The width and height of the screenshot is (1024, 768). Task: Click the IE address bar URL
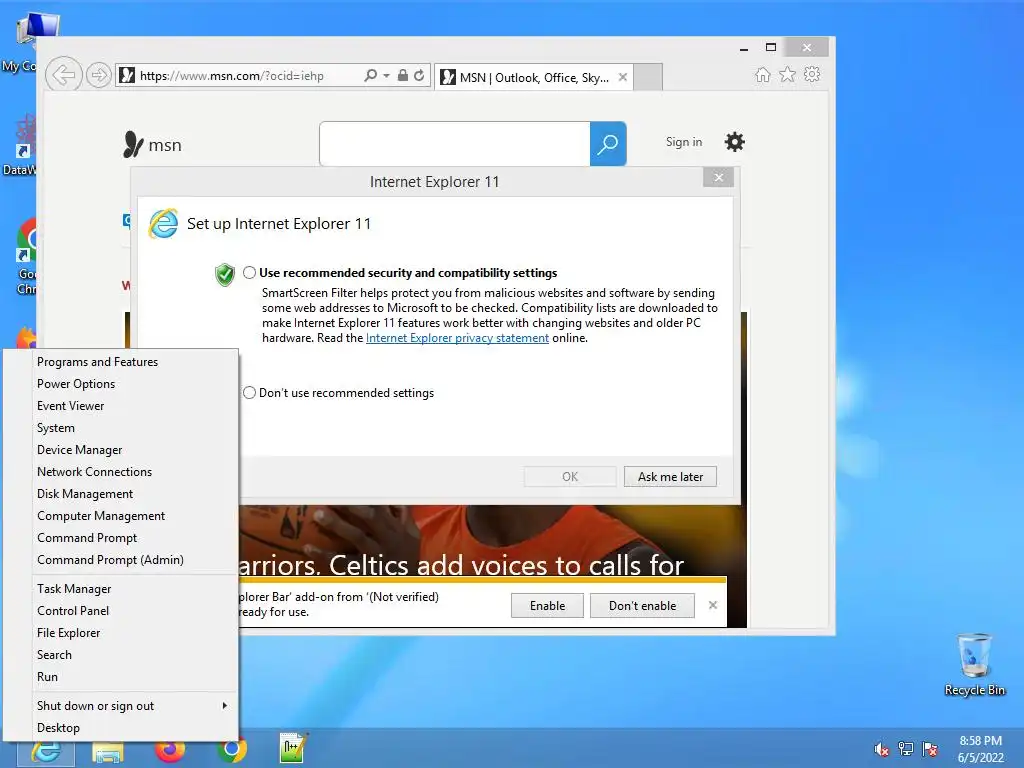(232, 76)
